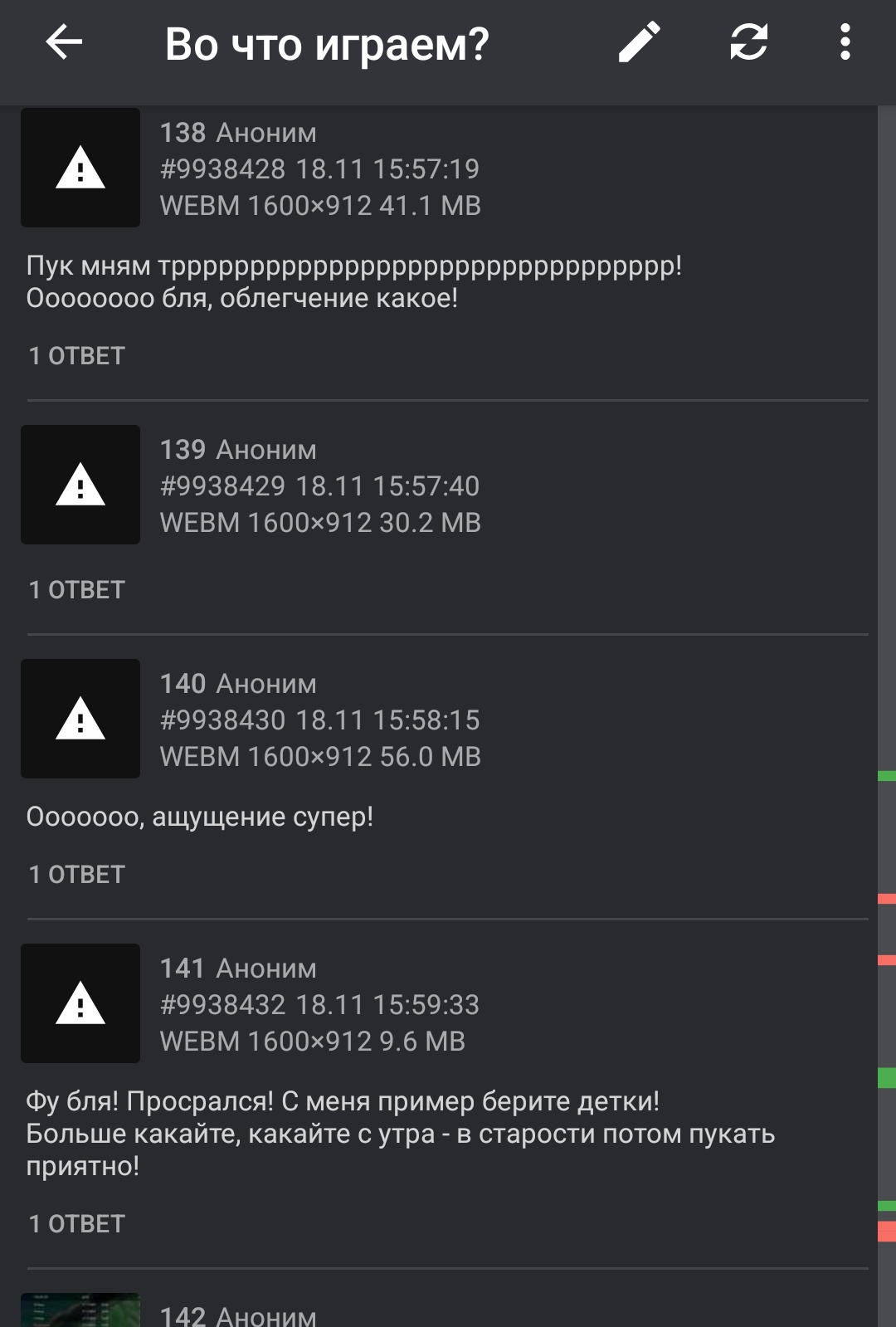896x1327 pixels.
Task: Open warning thumbnail of post 139
Action: tap(80, 485)
